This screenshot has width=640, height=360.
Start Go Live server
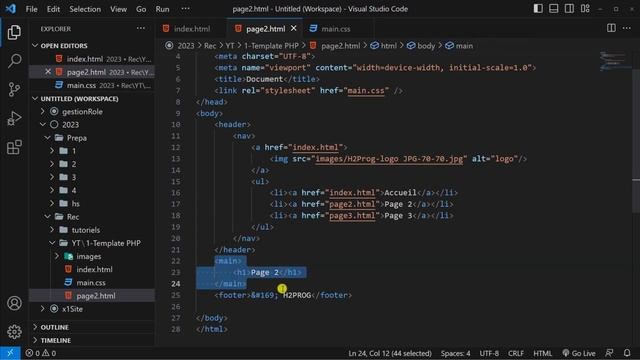point(579,353)
